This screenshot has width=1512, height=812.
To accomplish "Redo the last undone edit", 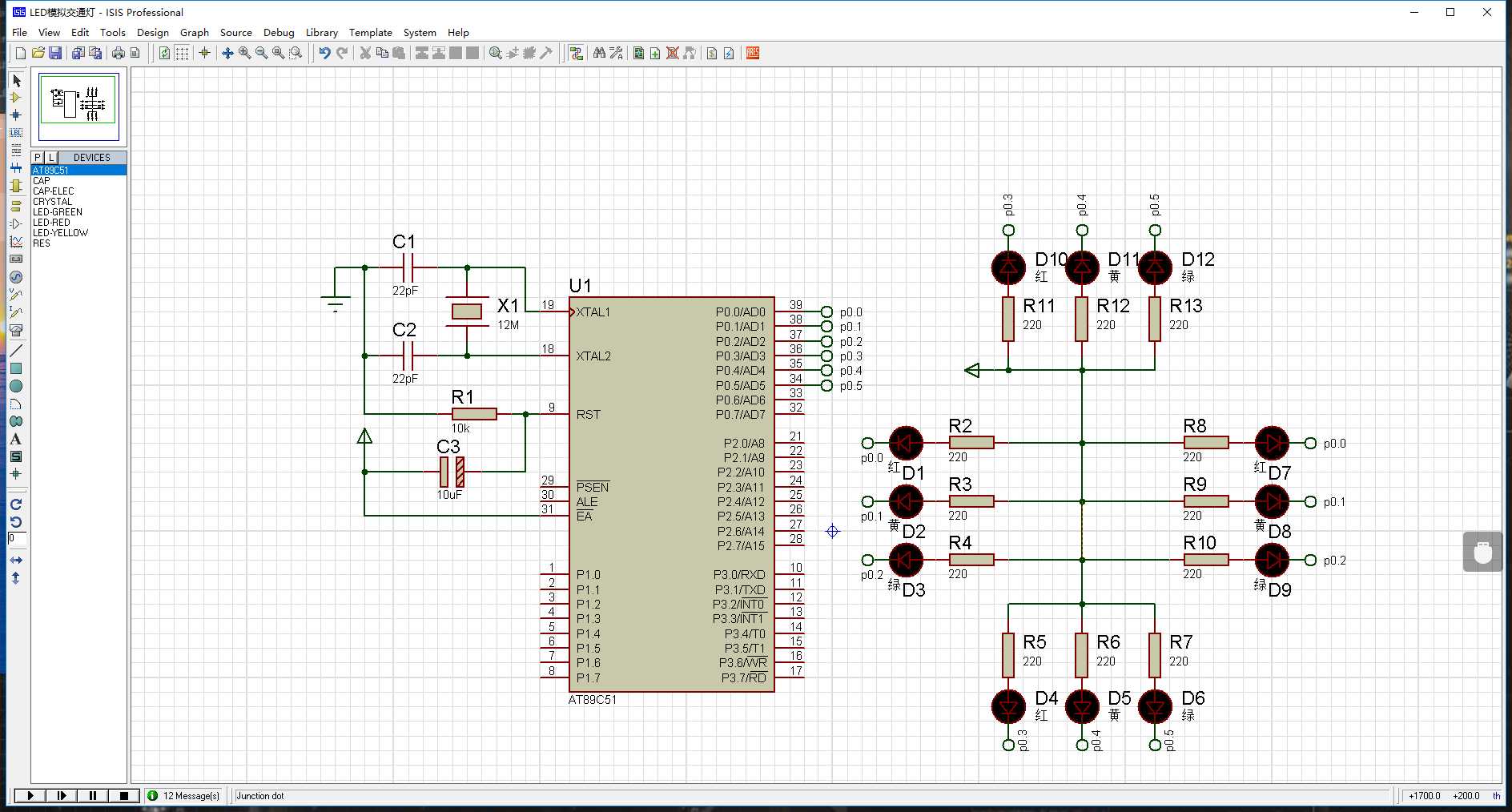I will 342,53.
